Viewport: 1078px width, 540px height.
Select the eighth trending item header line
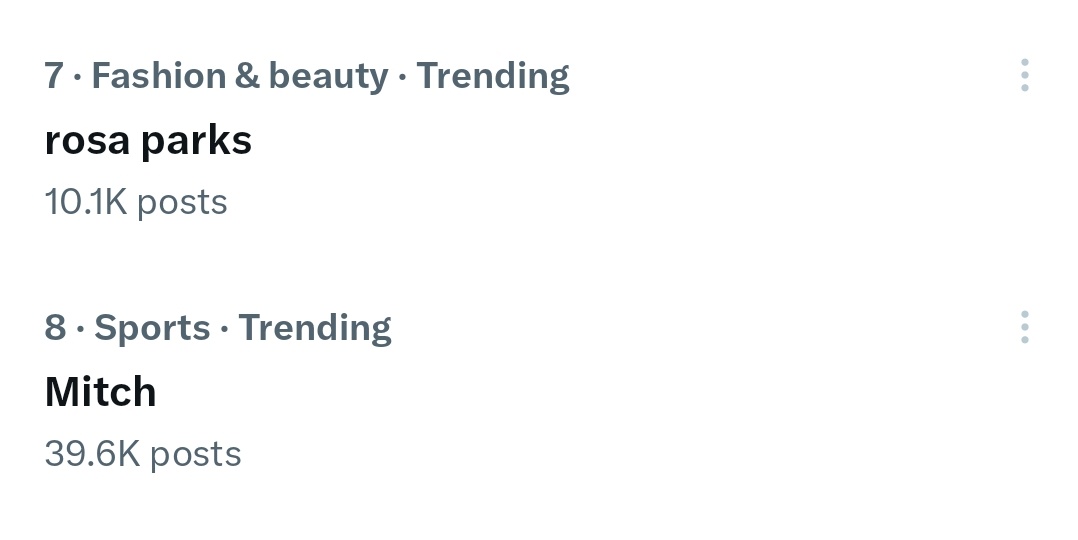pyautogui.click(x=218, y=328)
